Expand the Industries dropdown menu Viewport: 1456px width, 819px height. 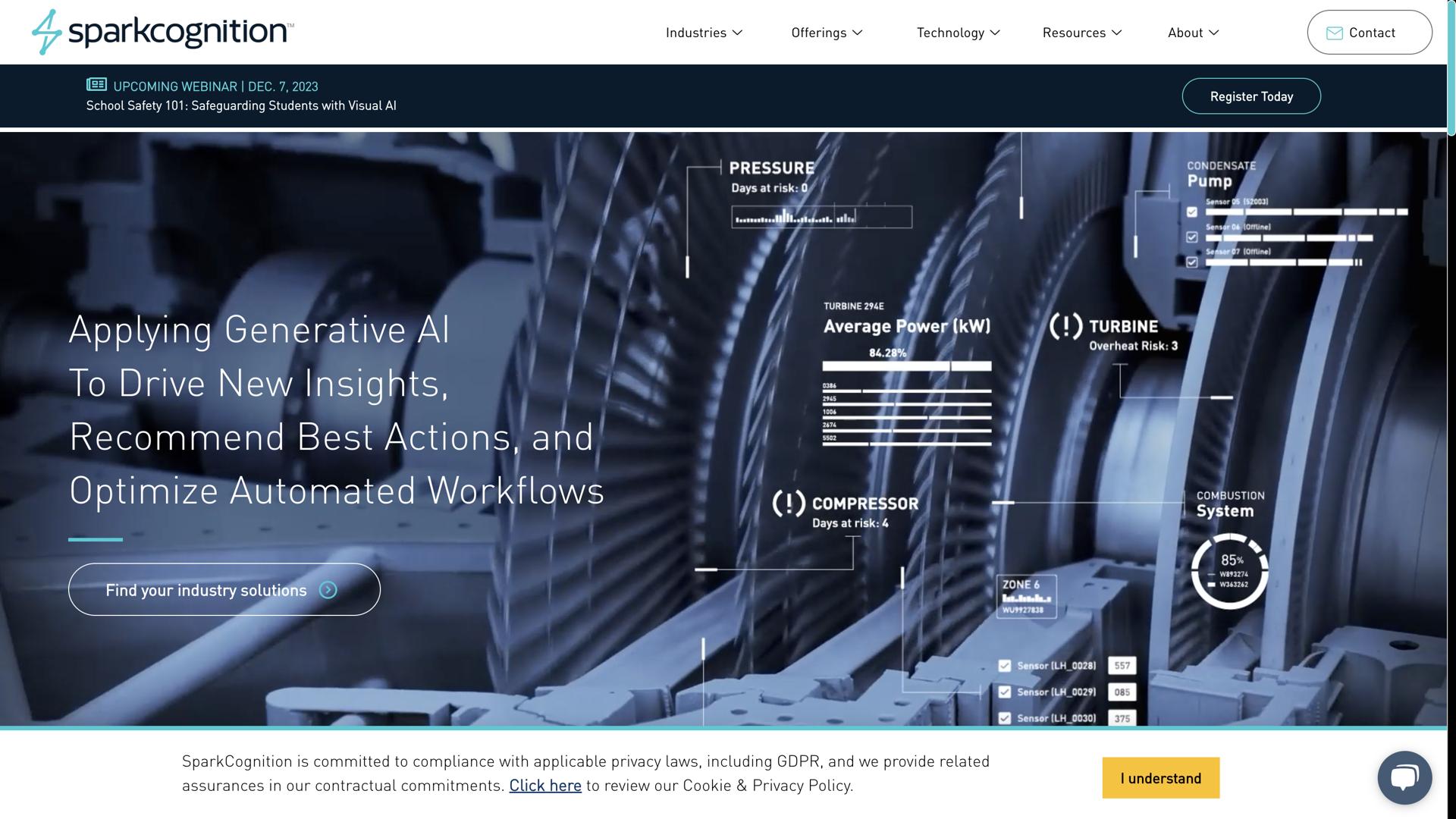[704, 33]
